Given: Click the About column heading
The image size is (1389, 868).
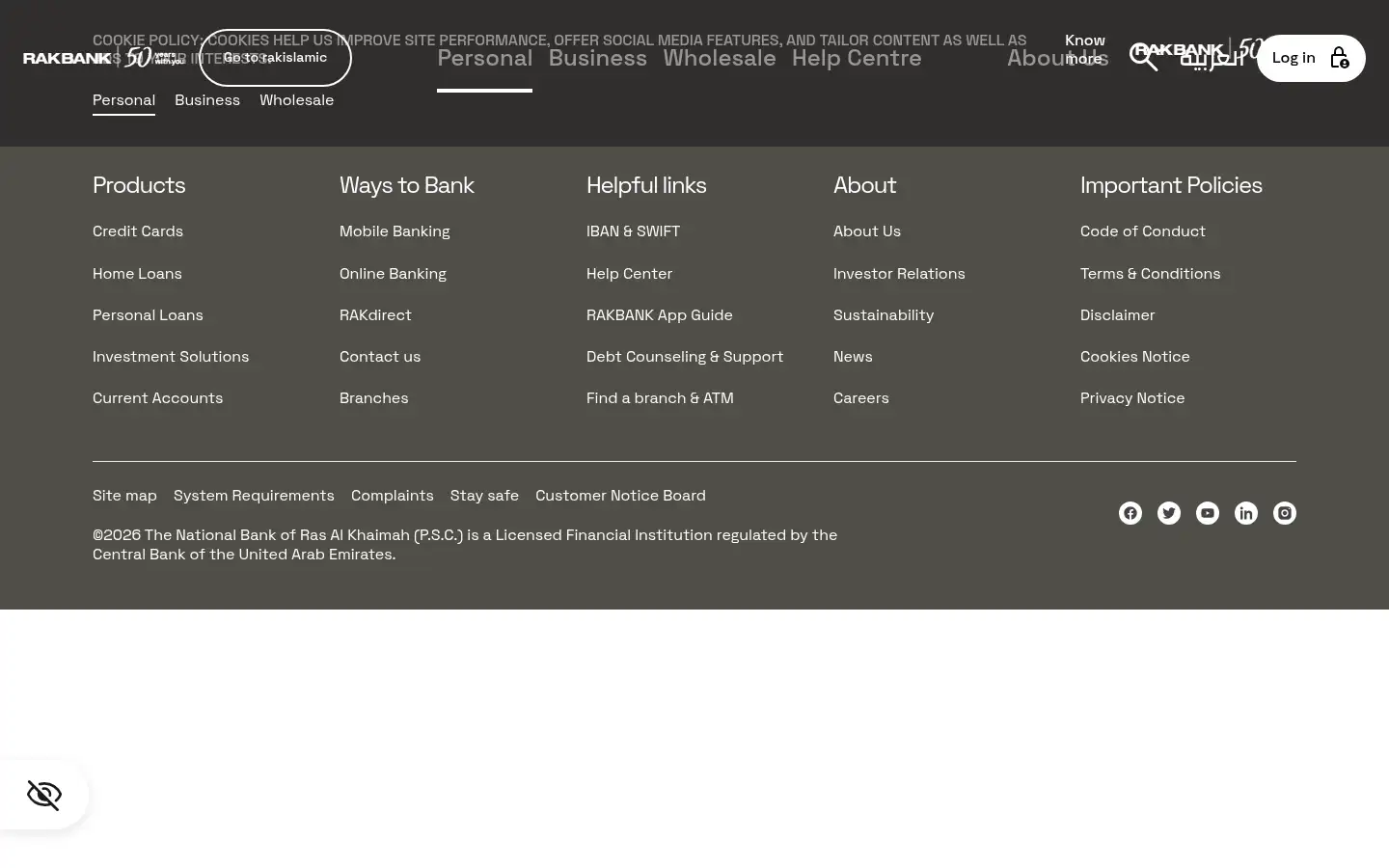Looking at the screenshot, I should coord(864,185).
